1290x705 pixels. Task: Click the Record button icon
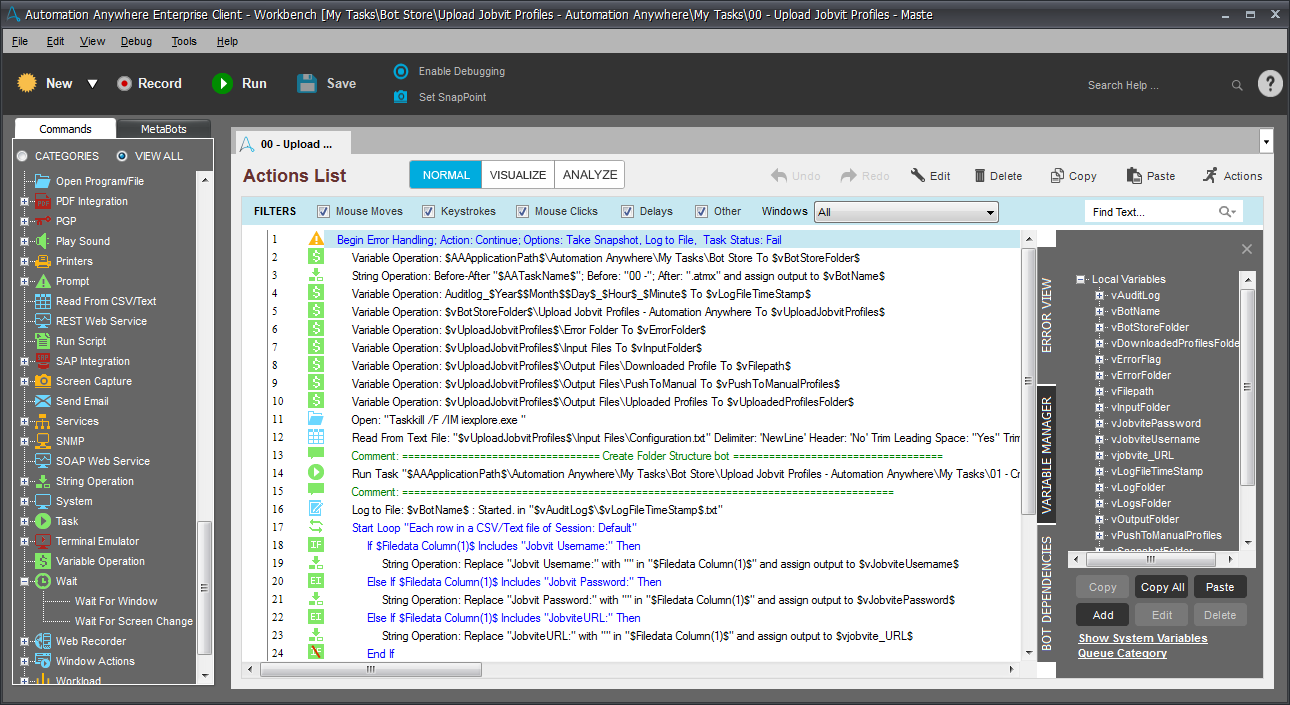tap(124, 84)
